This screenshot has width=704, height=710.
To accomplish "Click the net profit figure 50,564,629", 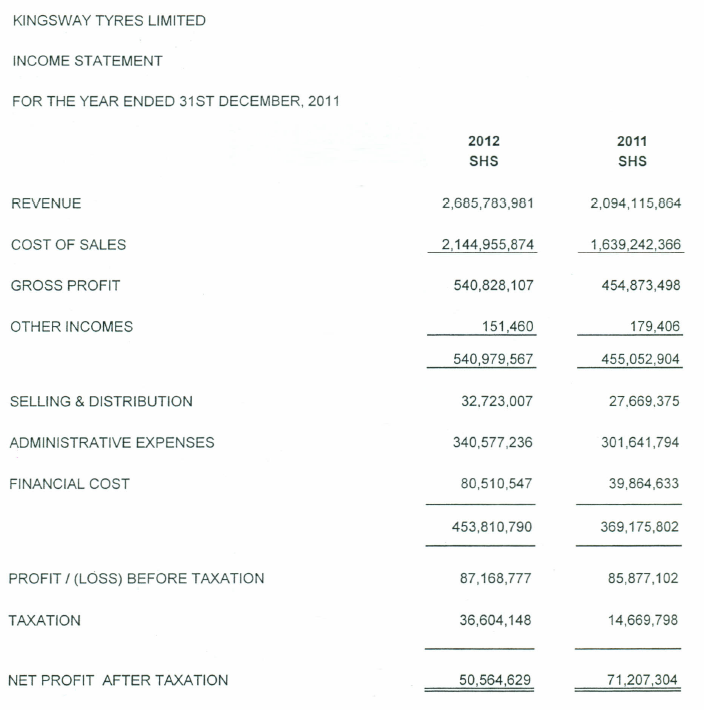I will coord(495,681).
